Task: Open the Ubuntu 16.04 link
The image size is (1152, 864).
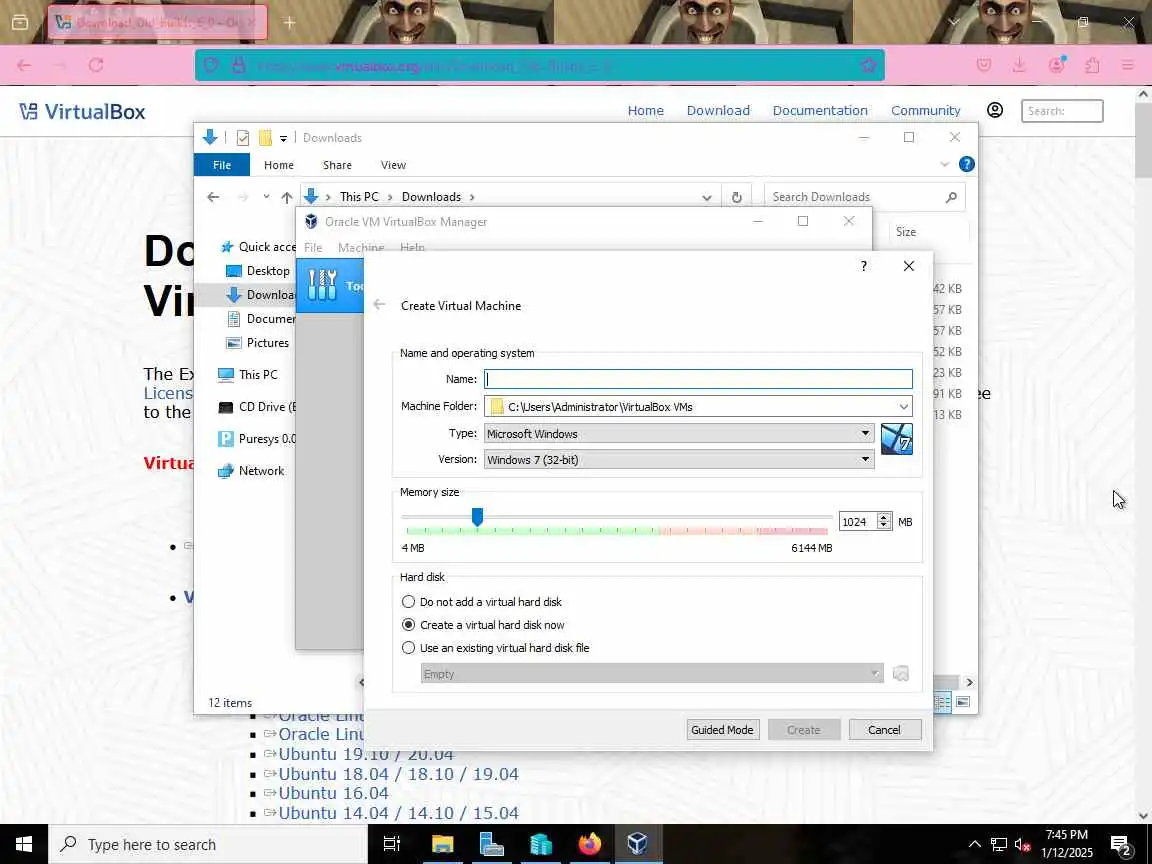Action: coord(334,793)
